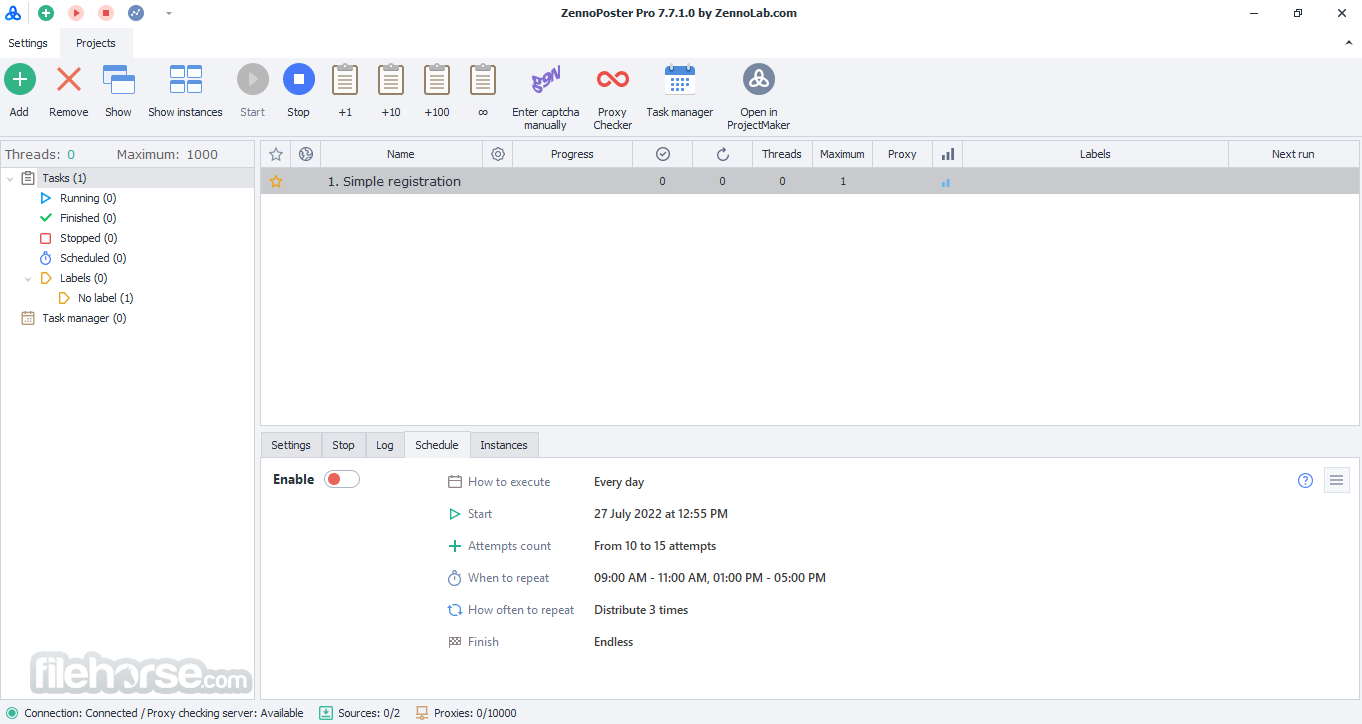Open the Task manager from the ribbon

click(680, 91)
